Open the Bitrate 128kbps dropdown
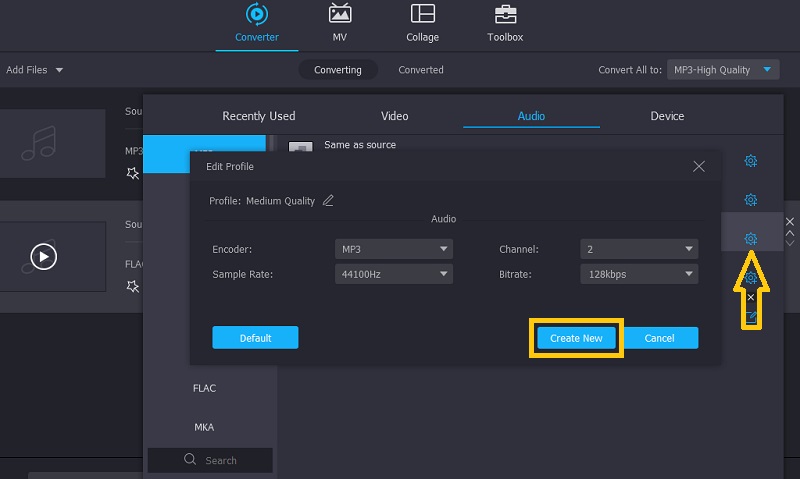The width and height of the screenshot is (800, 479). [639, 274]
